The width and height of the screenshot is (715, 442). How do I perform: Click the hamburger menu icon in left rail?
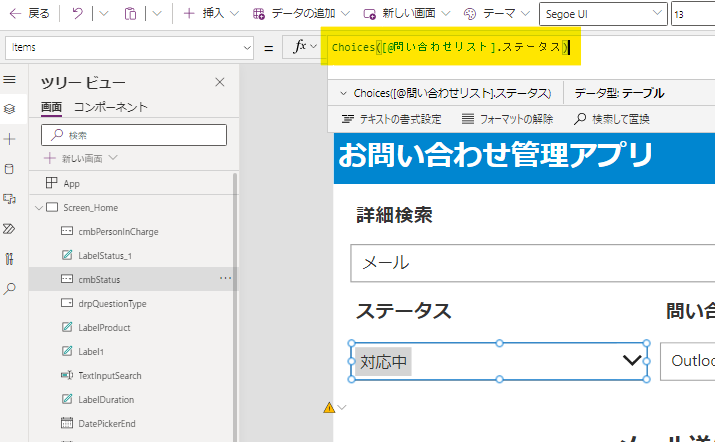10,80
